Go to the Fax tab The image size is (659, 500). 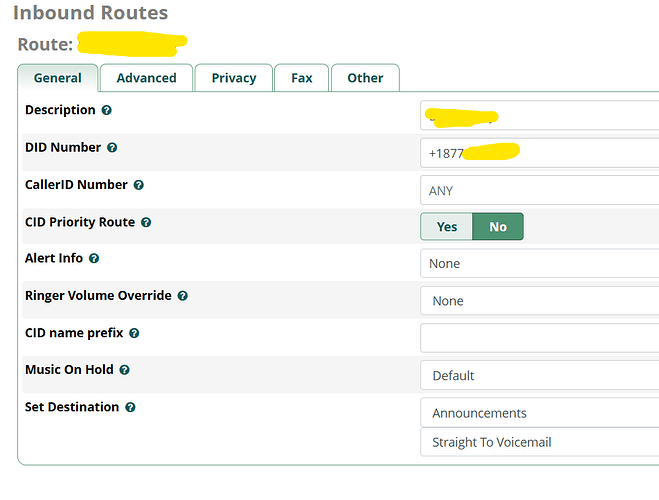[301, 78]
